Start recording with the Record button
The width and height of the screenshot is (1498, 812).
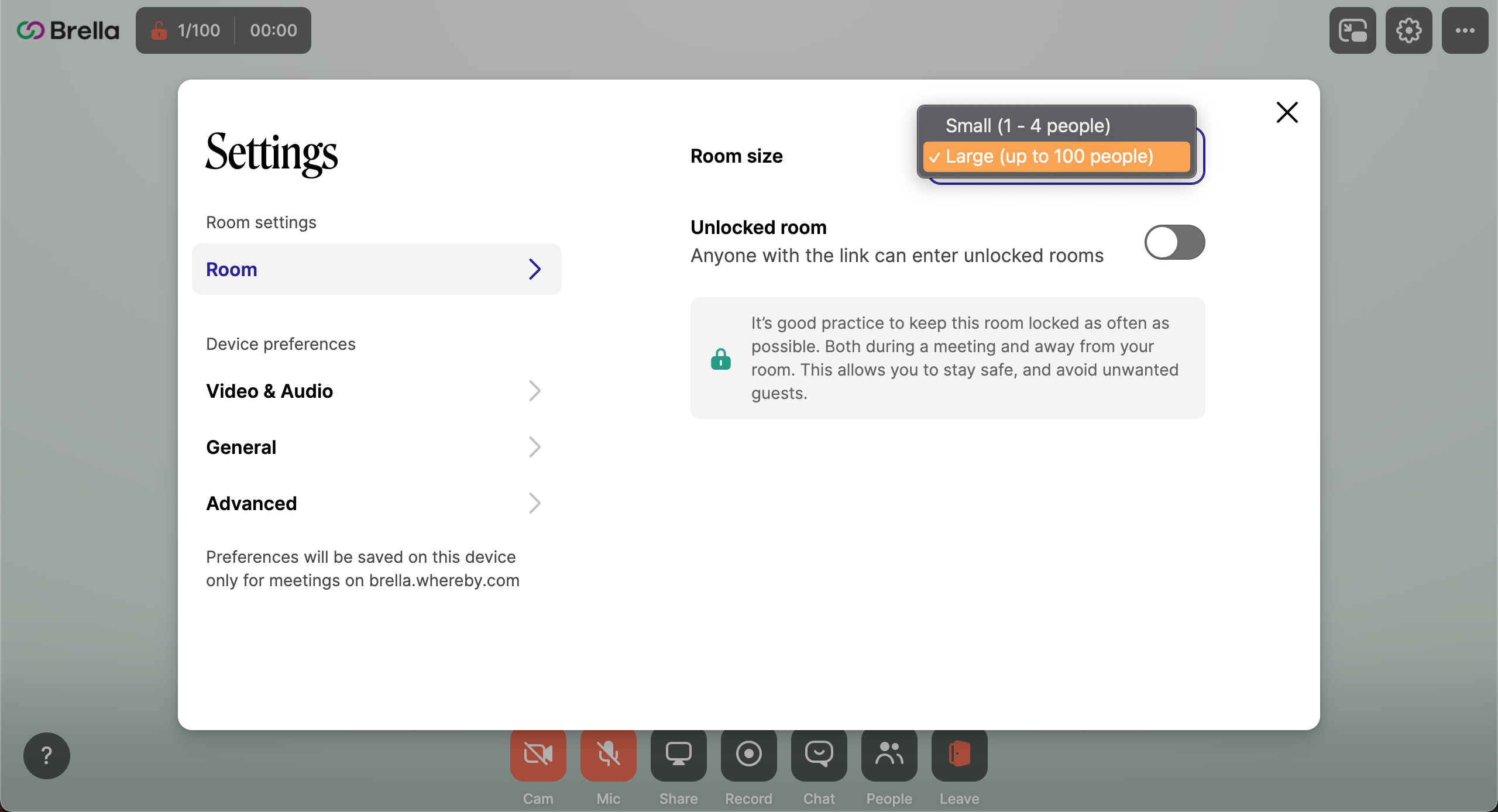click(x=748, y=754)
